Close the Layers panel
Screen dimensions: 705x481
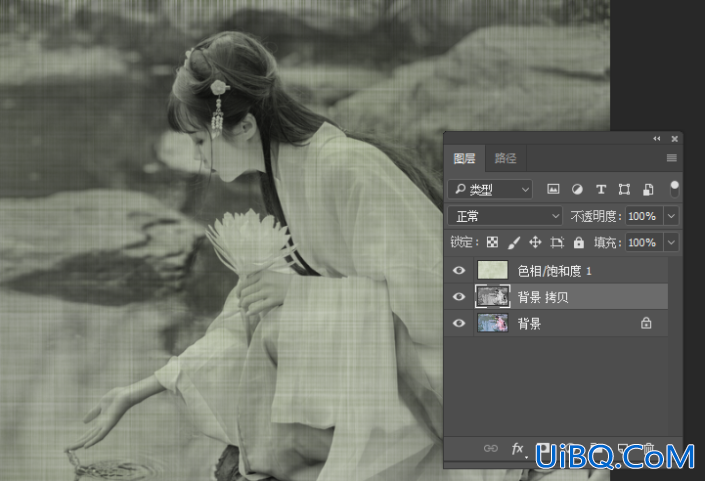[674, 139]
